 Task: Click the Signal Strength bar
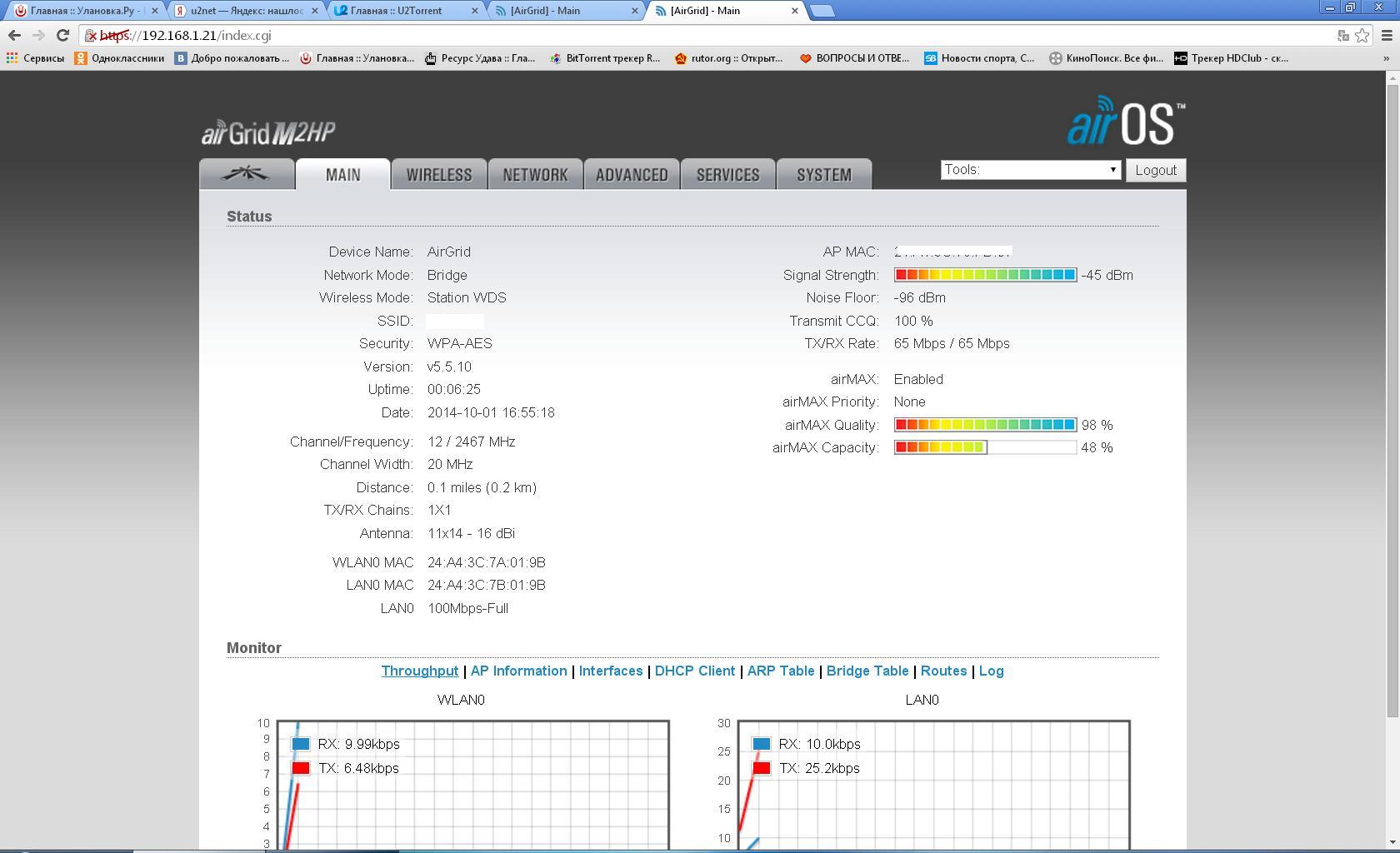(x=985, y=275)
